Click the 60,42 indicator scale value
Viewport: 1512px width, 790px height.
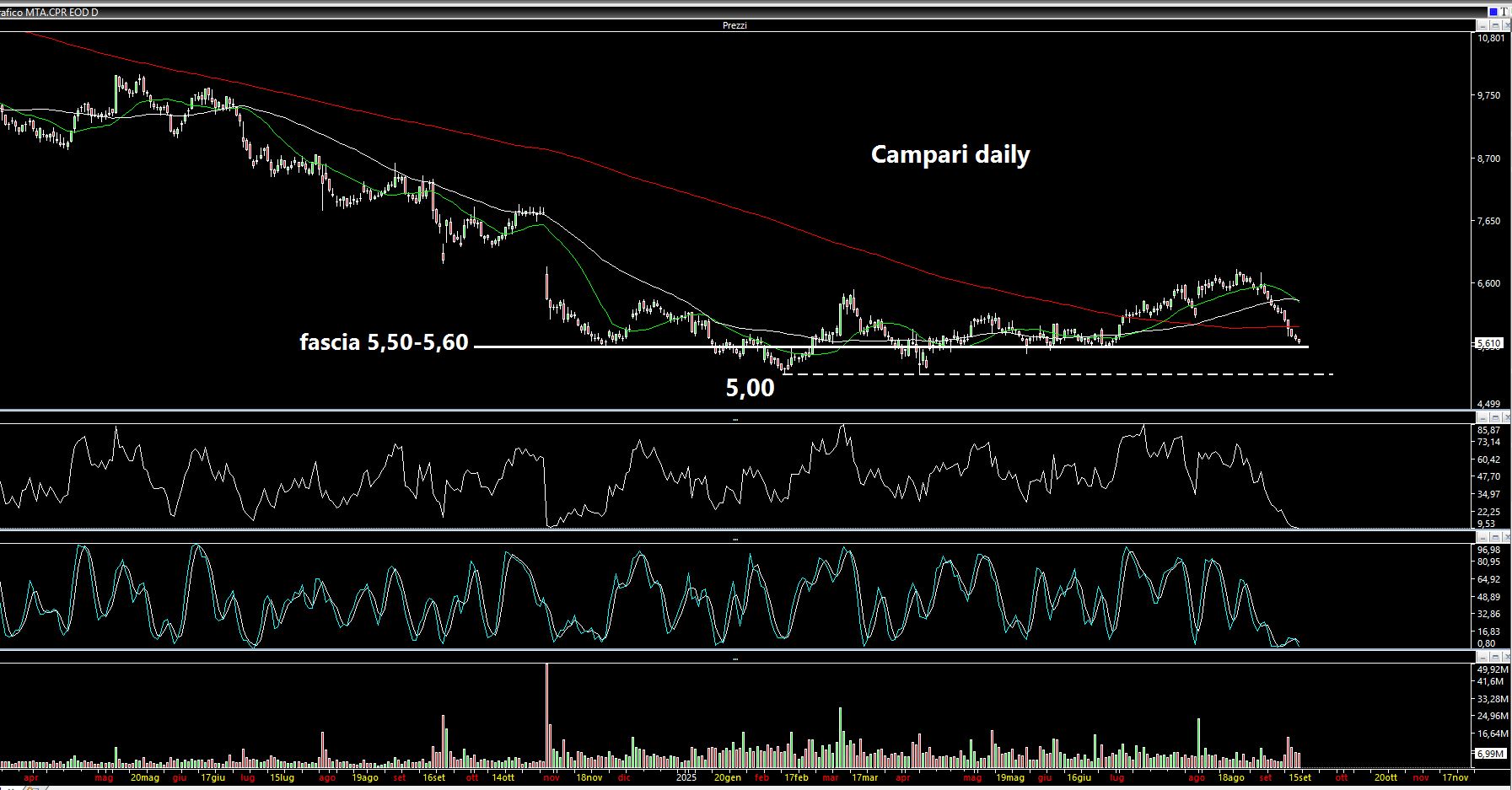[x=1489, y=459]
